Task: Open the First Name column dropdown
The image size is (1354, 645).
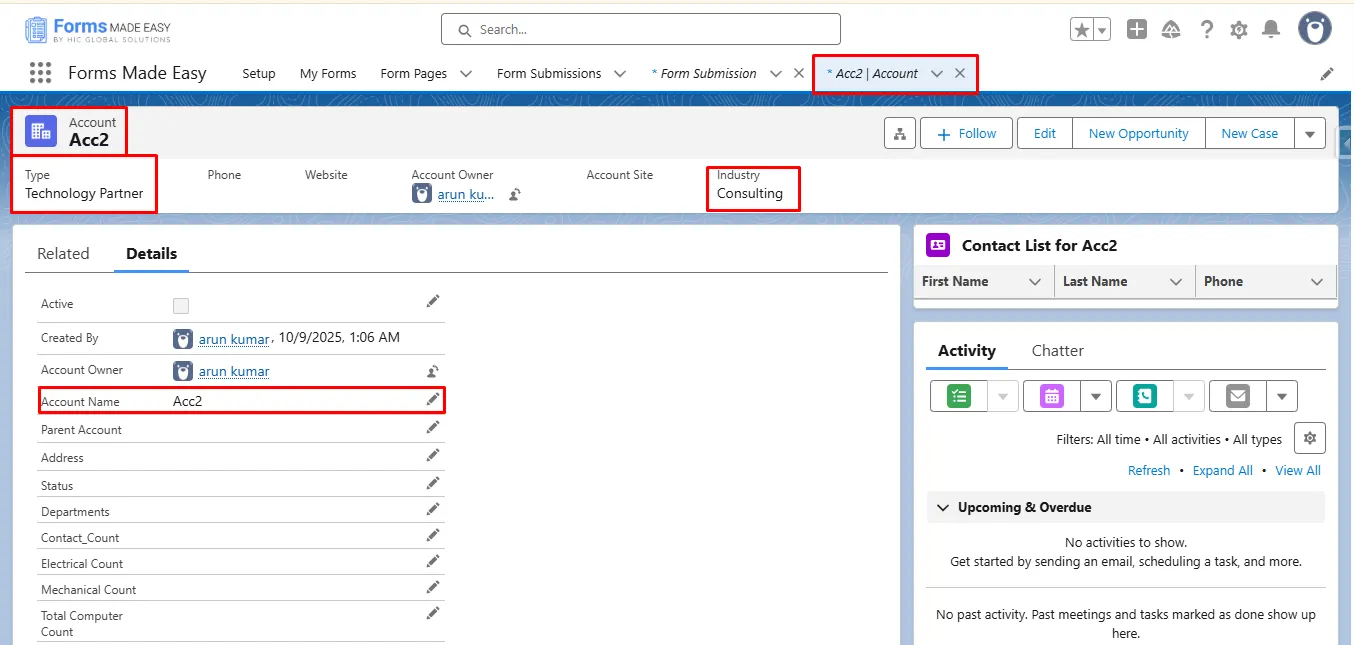Action: click(x=1035, y=282)
